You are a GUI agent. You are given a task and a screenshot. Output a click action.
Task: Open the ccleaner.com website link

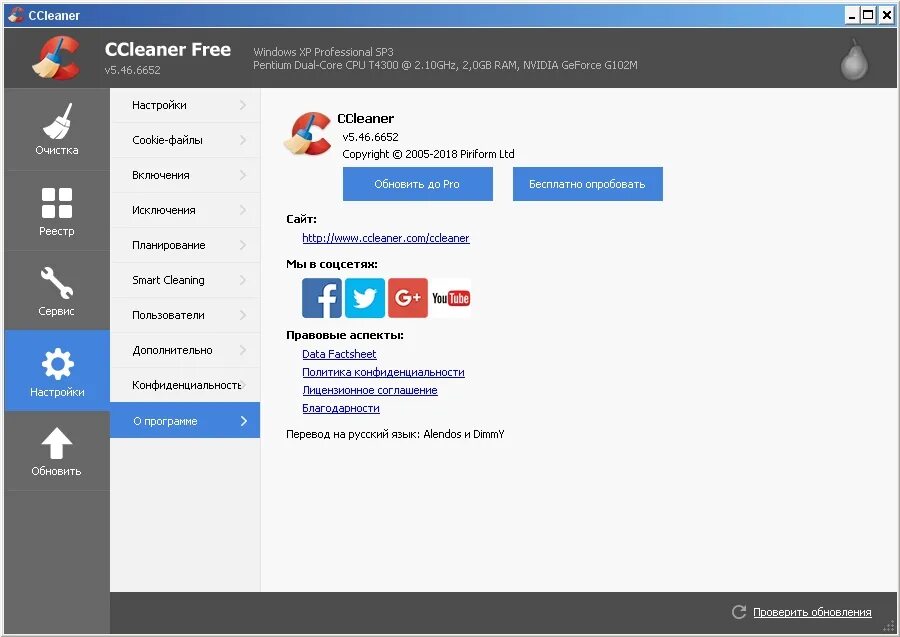(386, 238)
